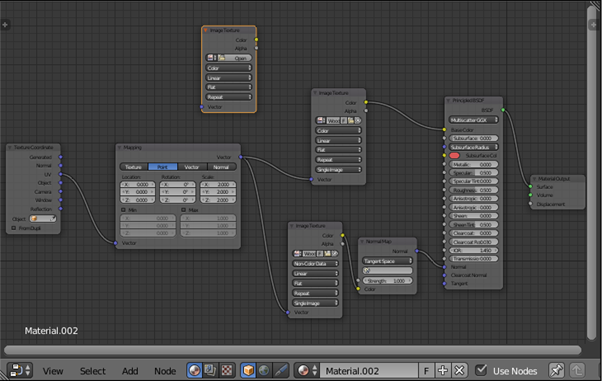
Task: Click the Subsurface Color red swatch
Action: 454,156
